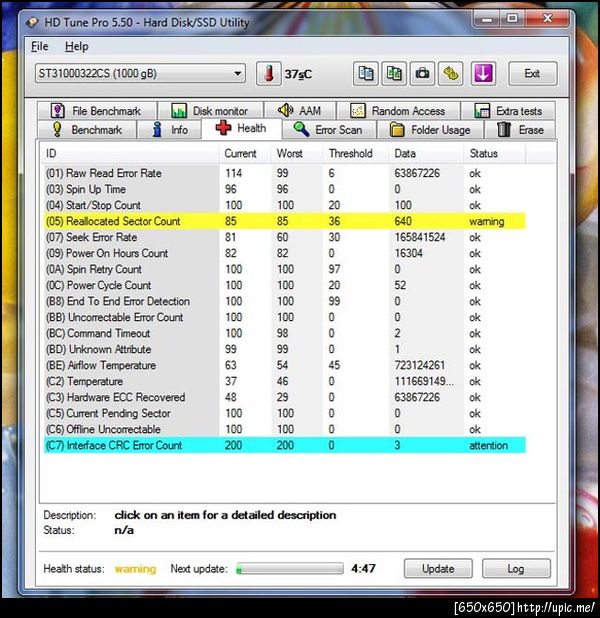Click the data value 16304
Image resolution: width=600 pixels, height=618 pixels.
coord(408,253)
